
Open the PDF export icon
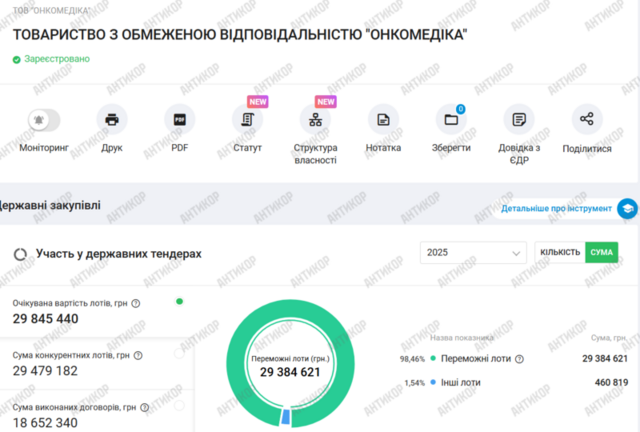pos(180,120)
